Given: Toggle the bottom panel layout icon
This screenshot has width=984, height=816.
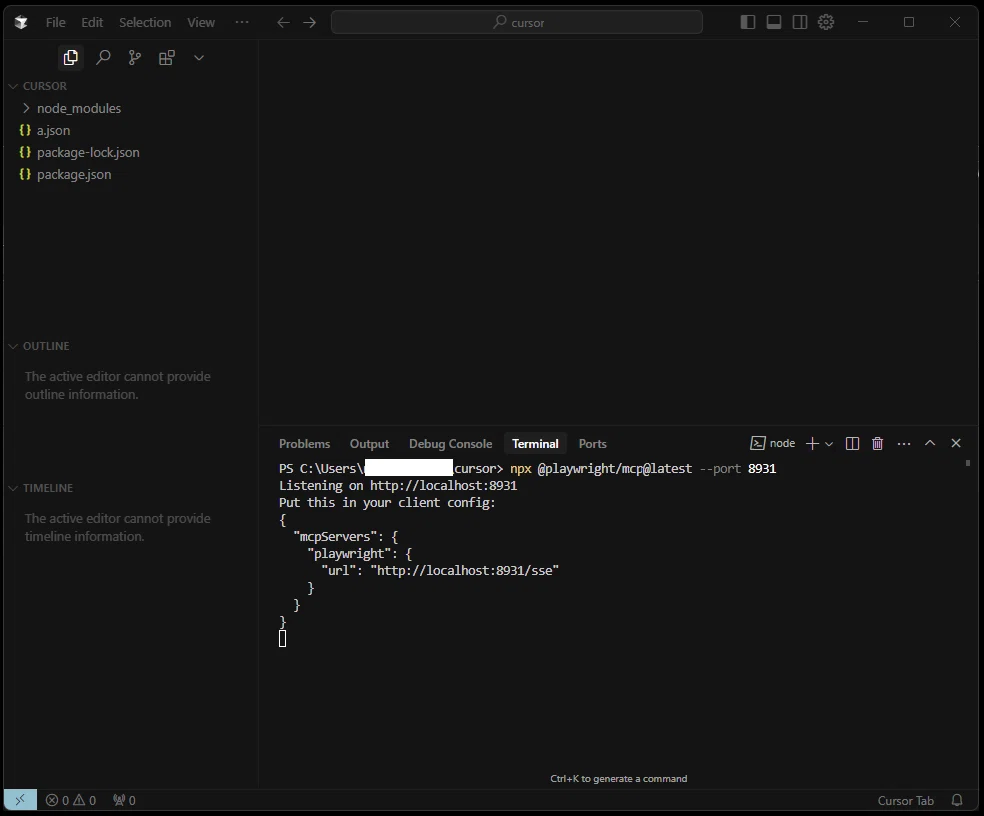Looking at the screenshot, I should (x=774, y=22).
